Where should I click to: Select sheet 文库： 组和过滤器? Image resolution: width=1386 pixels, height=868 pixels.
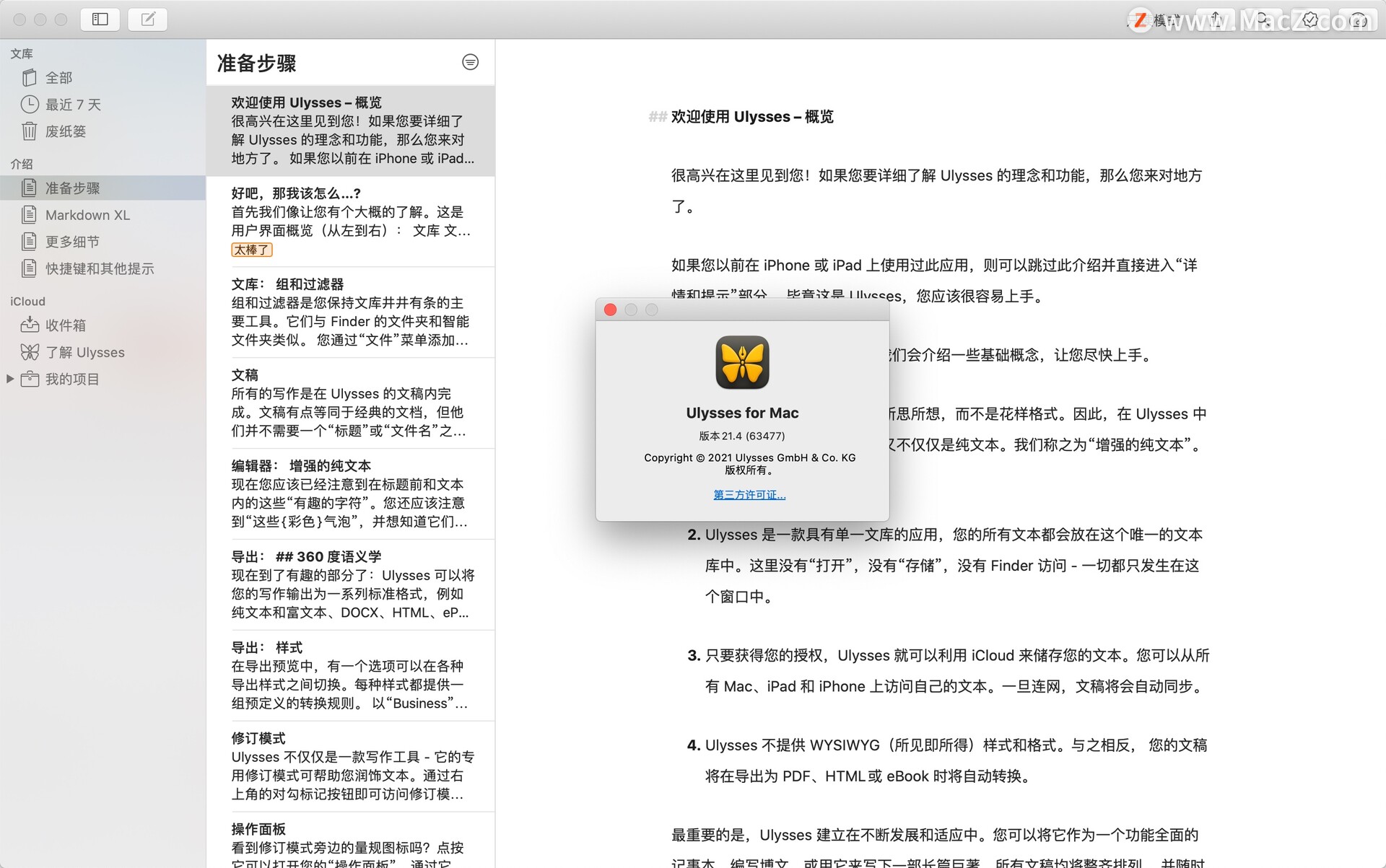(x=351, y=312)
